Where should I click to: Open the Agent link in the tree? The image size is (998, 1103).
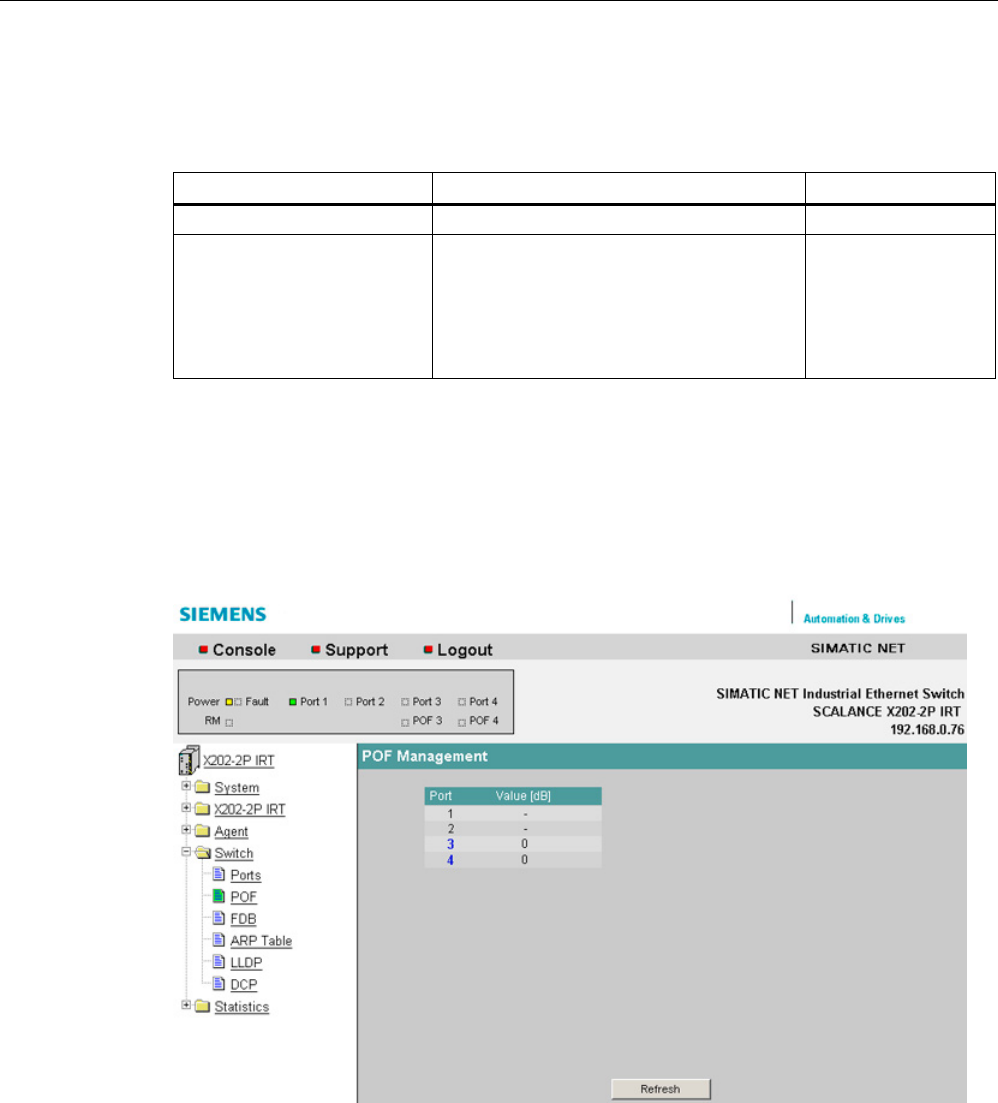click(231, 831)
